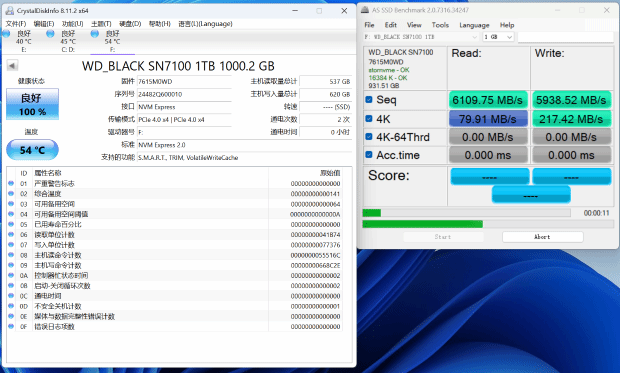Open the WD_BLACK SN7100 drive dropdown
The height and width of the screenshot is (373, 620).
421,37
